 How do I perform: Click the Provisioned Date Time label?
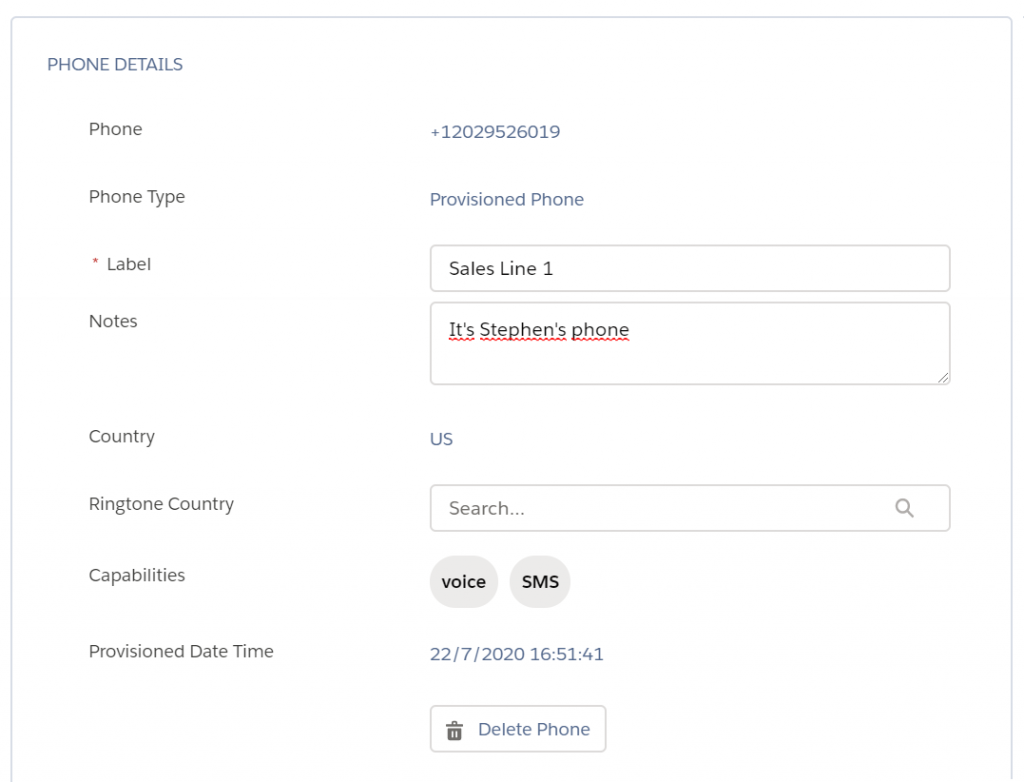[181, 651]
